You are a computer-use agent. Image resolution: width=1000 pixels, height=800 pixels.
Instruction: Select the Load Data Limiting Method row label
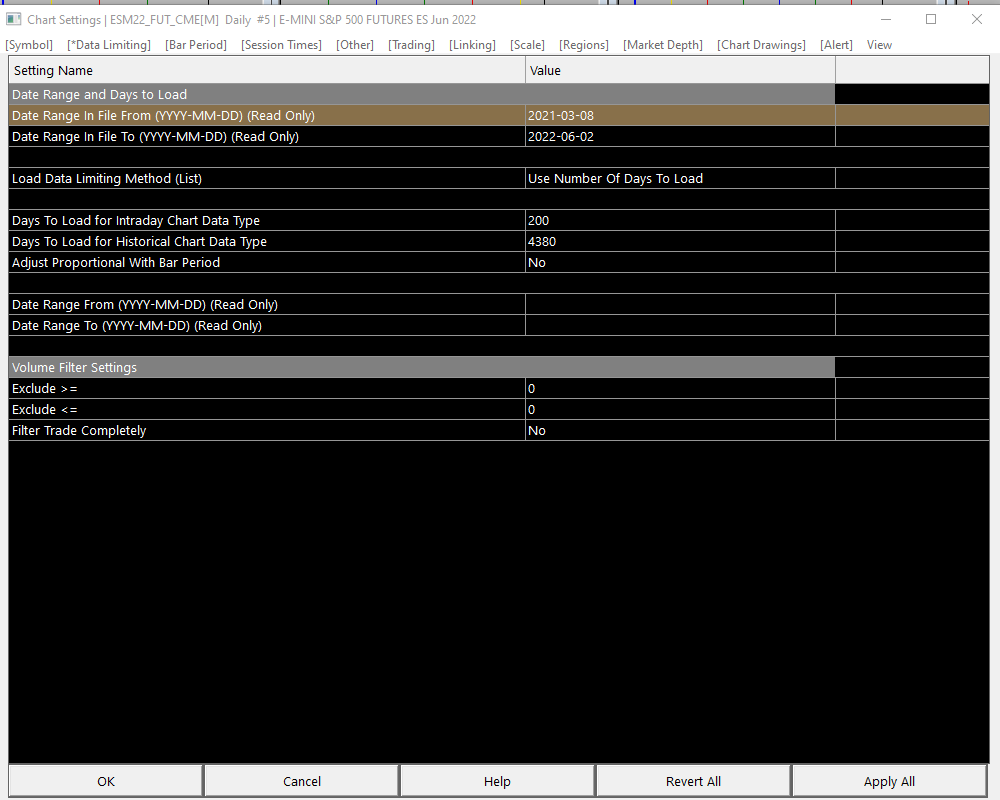(x=107, y=179)
